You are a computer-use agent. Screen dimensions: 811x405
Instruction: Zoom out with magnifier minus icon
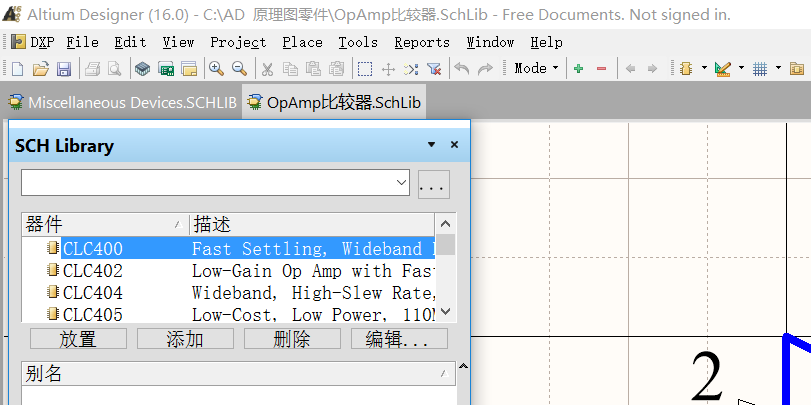point(239,69)
